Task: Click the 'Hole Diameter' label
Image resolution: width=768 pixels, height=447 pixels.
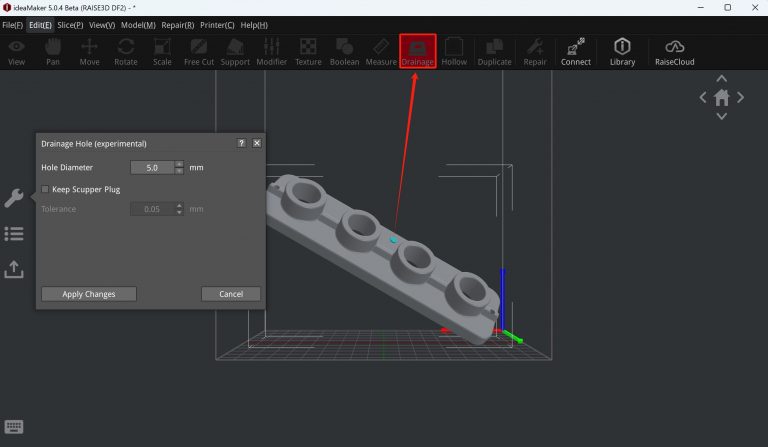Action: (x=67, y=167)
